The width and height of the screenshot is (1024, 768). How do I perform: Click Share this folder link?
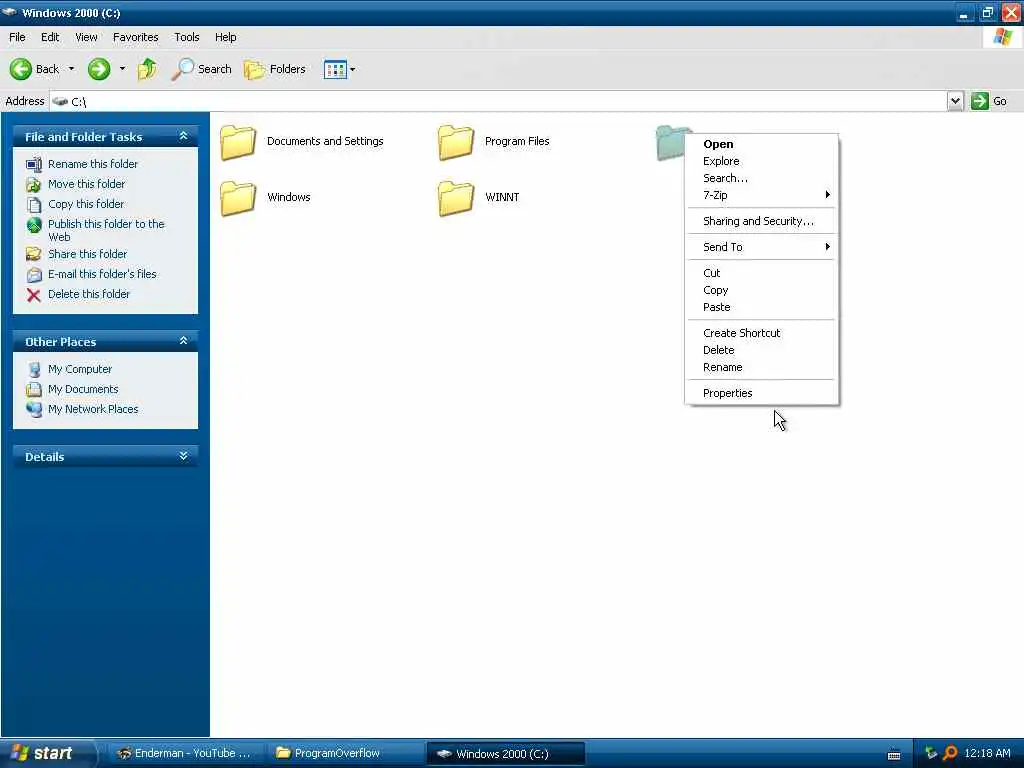88,254
